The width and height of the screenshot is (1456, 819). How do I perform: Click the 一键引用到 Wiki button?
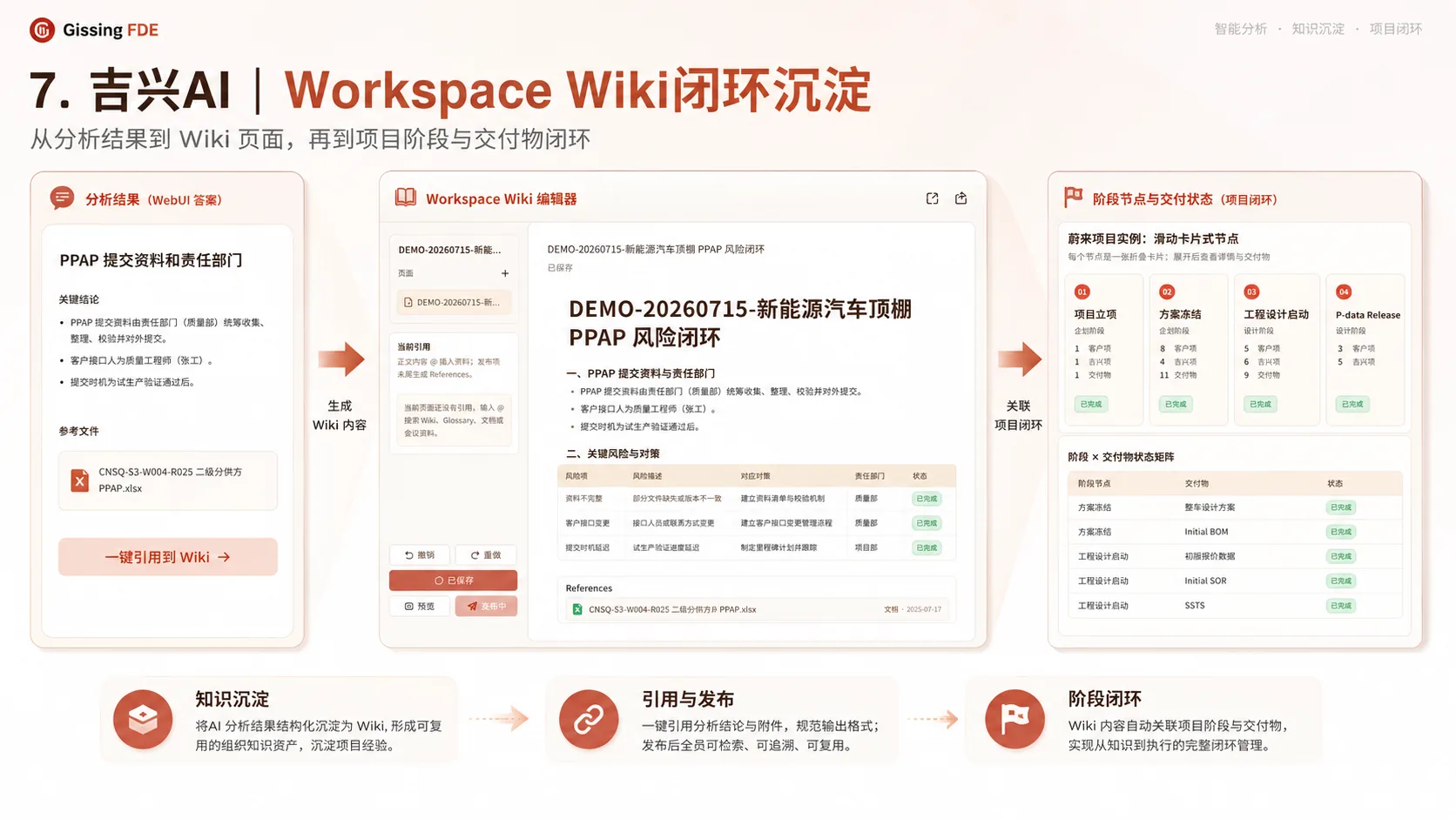(x=168, y=557)
